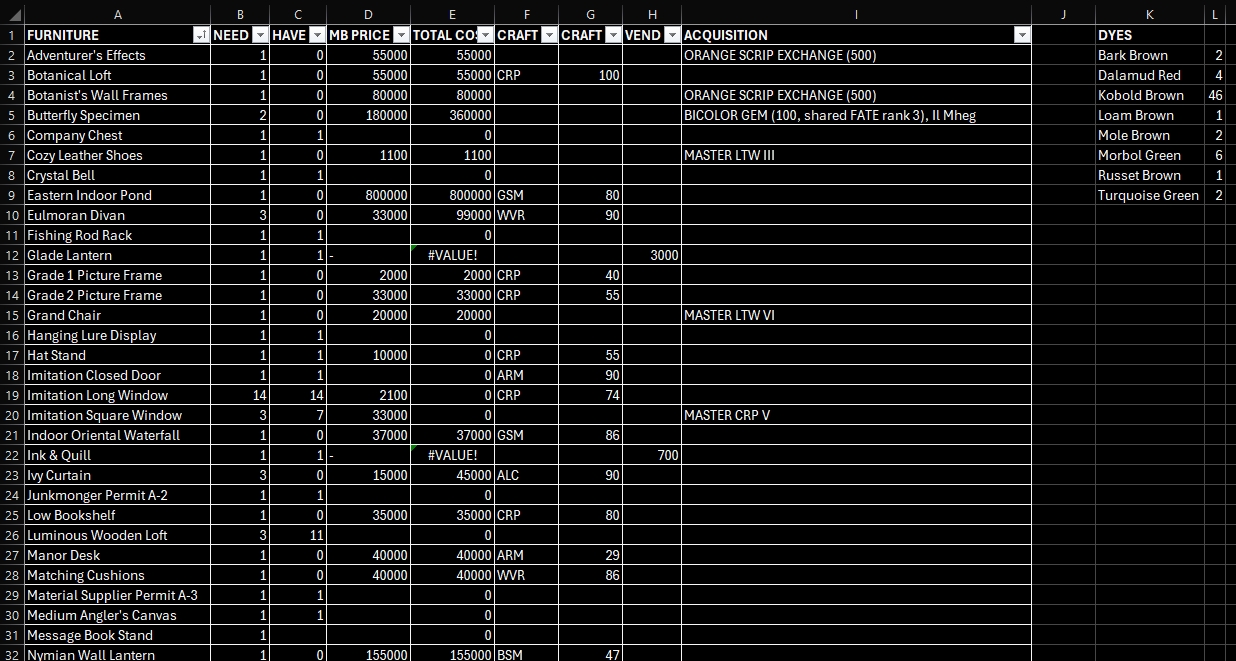Open the CRAFT filter dropdown in column G
Image resolution: width=1236 pixels, height=661 pixels.
[613, 35]
